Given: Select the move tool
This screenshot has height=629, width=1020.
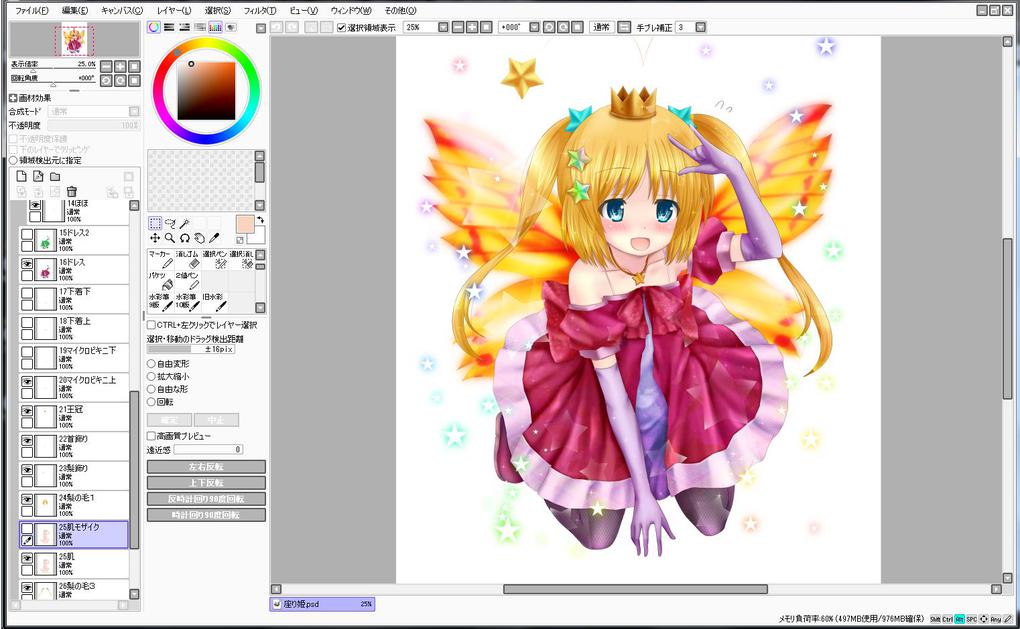Looking at the screenshot, I should (x=155, y=238).
